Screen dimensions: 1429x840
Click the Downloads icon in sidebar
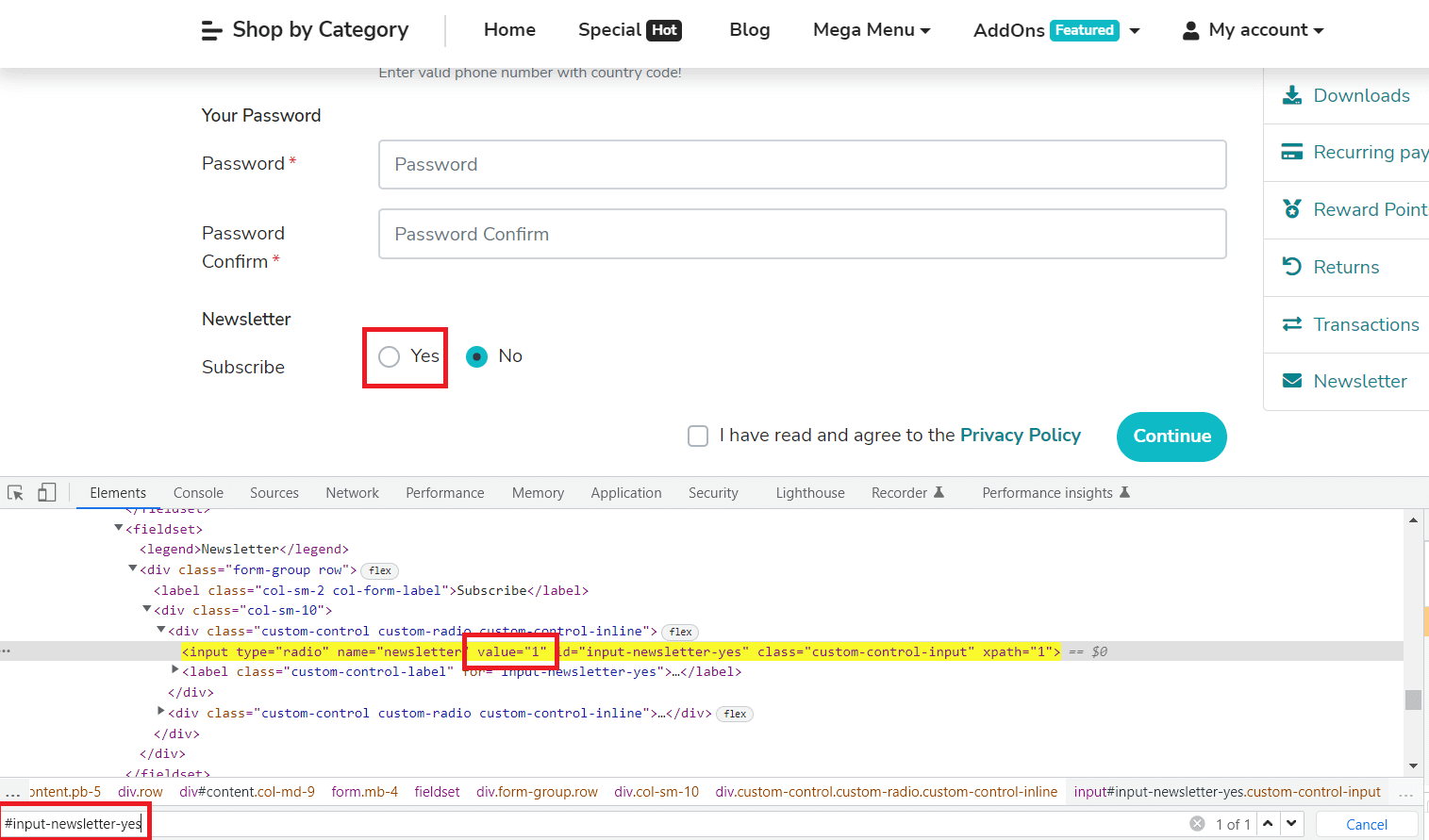coord(1291,95)
